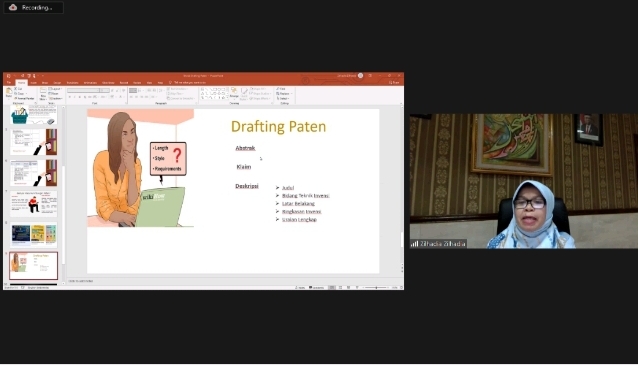The height and width of the screenshot is (367, 638).
Task: Click the PowerPoint account avatar
Action: 361,76
